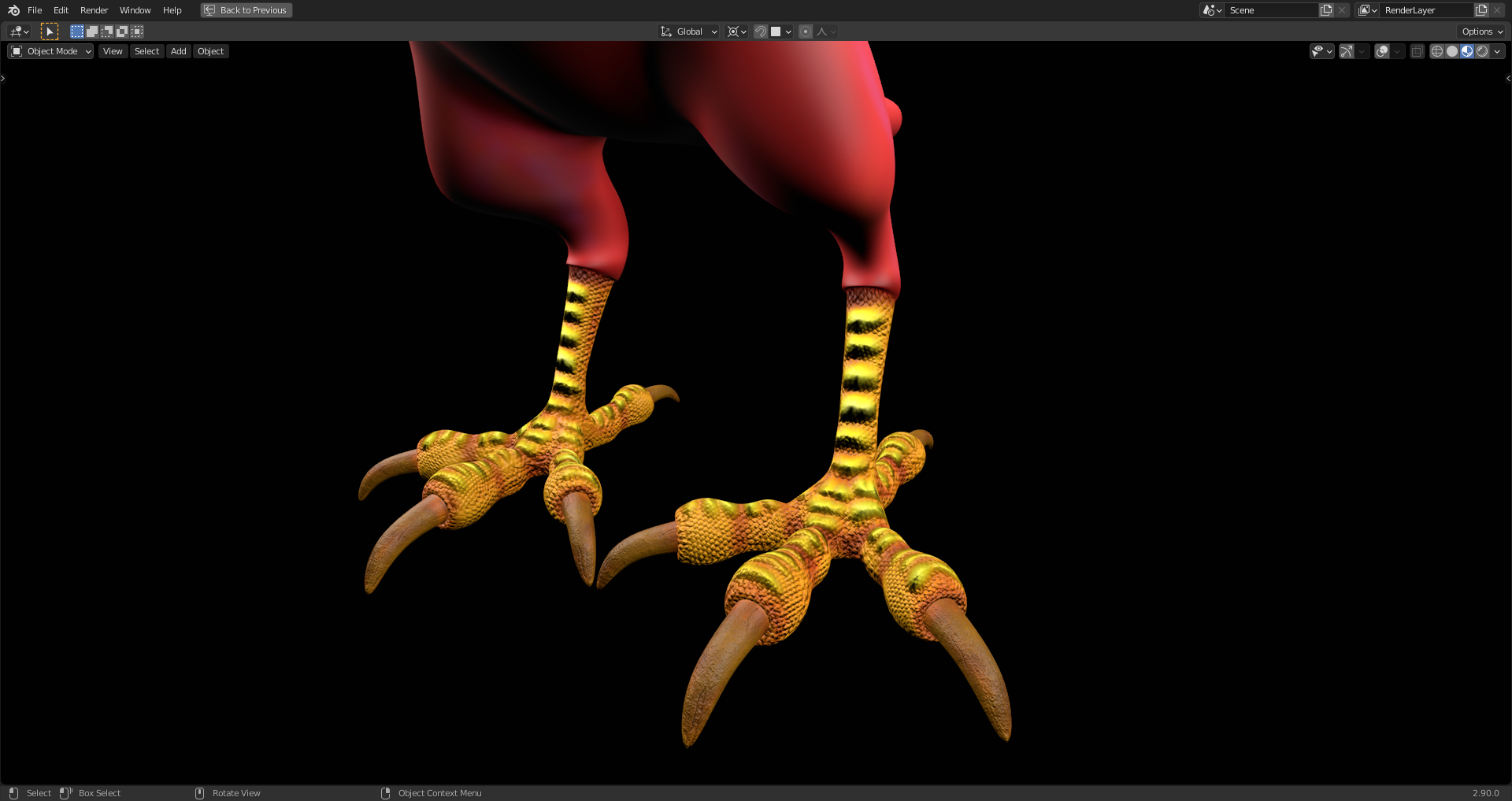
Task: Open the Options popover on the right
Action: click(x=1480, y=31)
